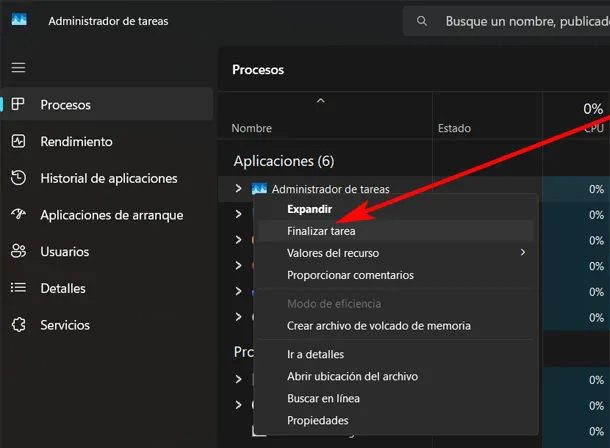610x448 pixels.
Task: Select Crear archivo de volcado de memoria
Action: (378, 326)
